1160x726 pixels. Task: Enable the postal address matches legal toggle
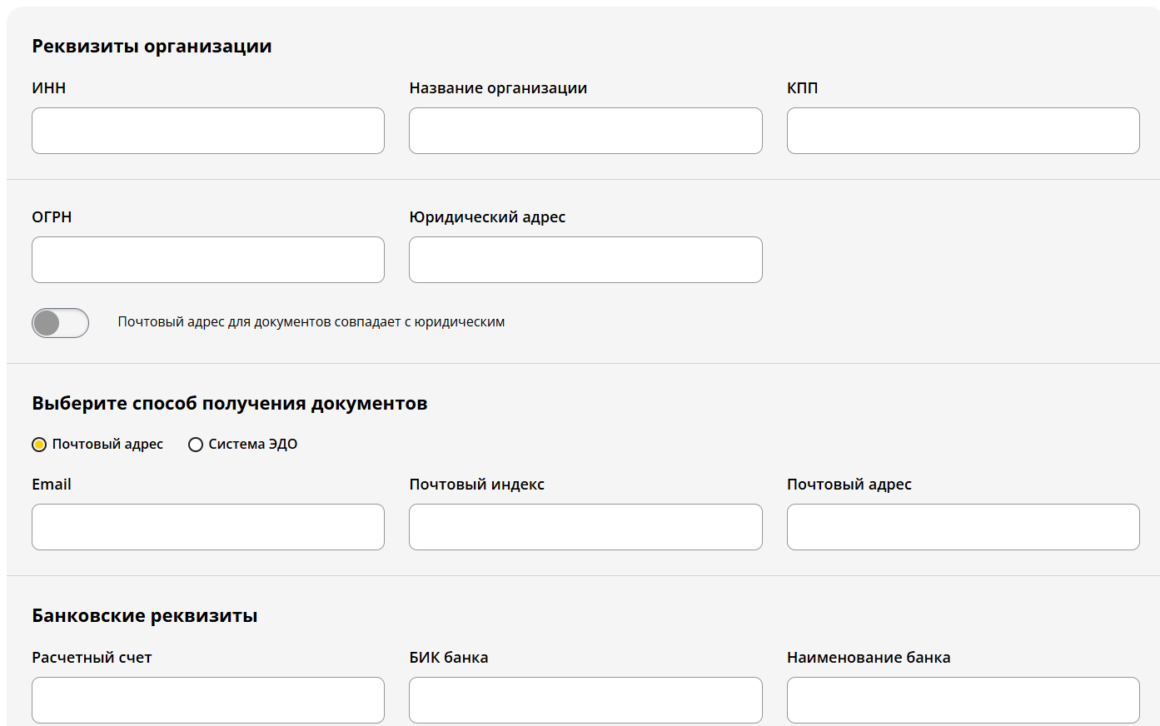pyautogui.click(x=60, y=323)
